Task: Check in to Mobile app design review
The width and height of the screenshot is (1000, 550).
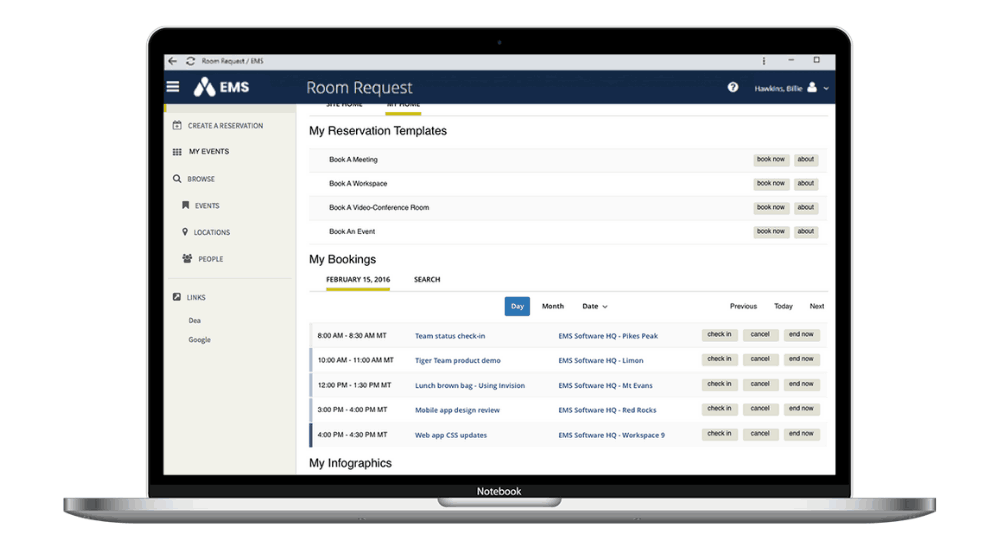Action: 719,409
